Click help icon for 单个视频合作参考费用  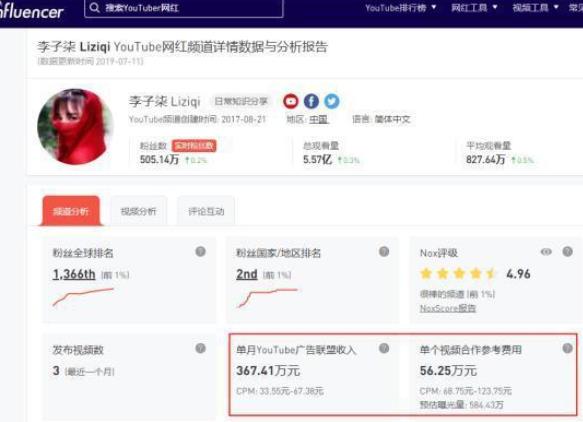(x=567, y=348)
